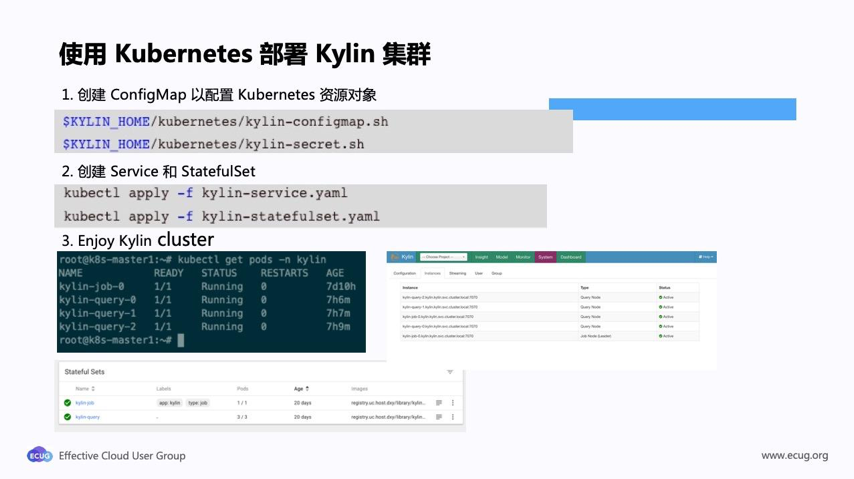The image size is (854, 479).
Task: Click the terminal cursor at the prompt
Action: pyautogui.click(x=181, y=340)
